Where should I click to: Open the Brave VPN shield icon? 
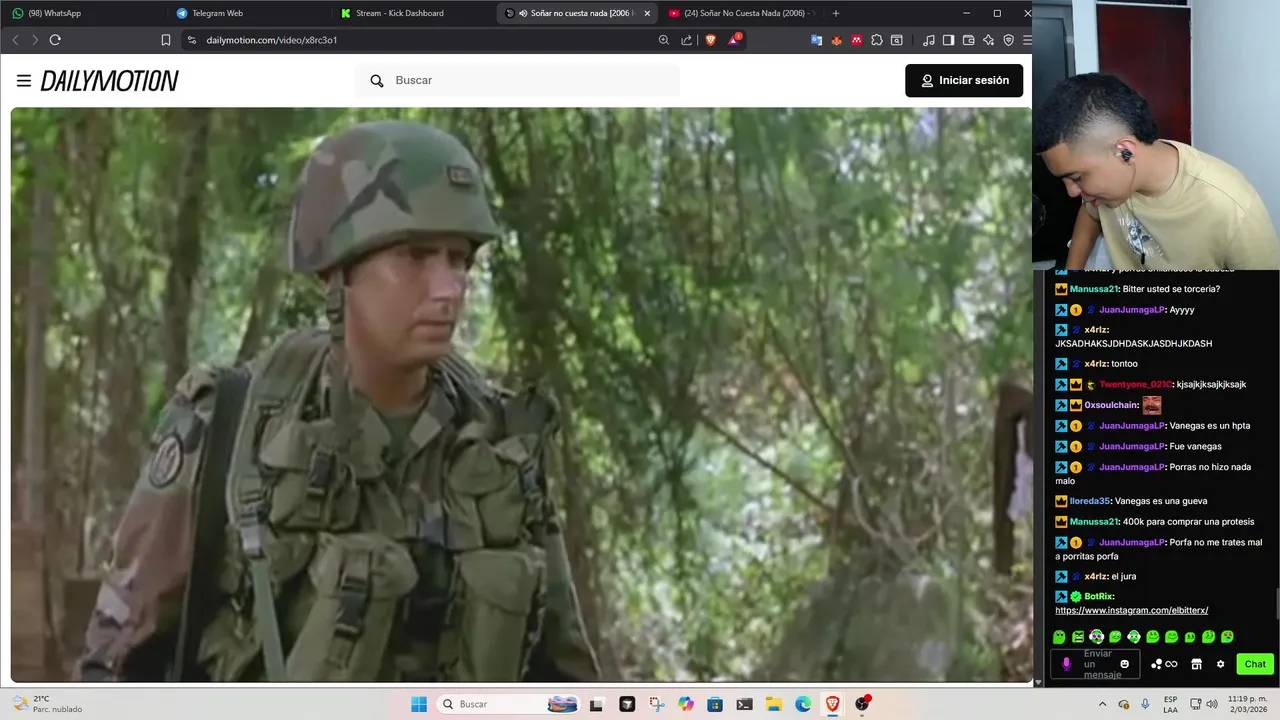point(1008,40)
